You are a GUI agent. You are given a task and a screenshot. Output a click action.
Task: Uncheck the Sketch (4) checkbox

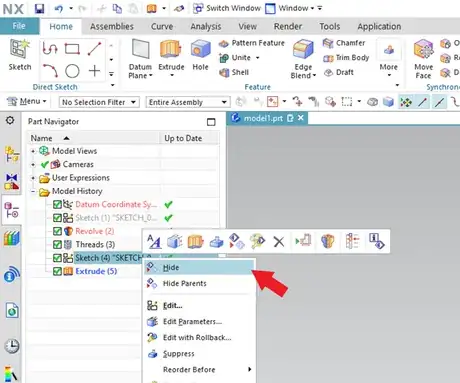pos(57,258)
